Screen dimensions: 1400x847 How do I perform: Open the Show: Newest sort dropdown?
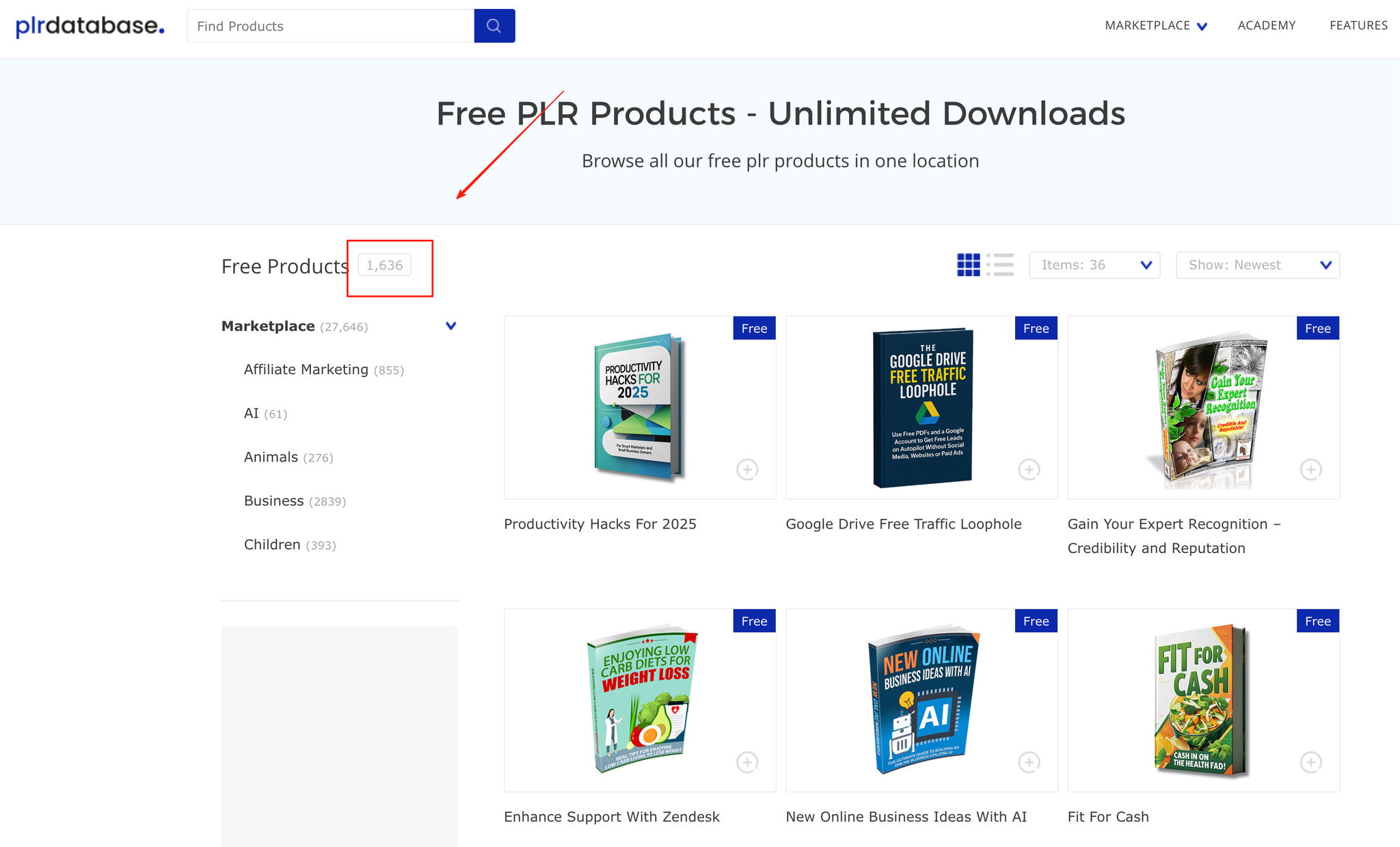coord(1257,265)
